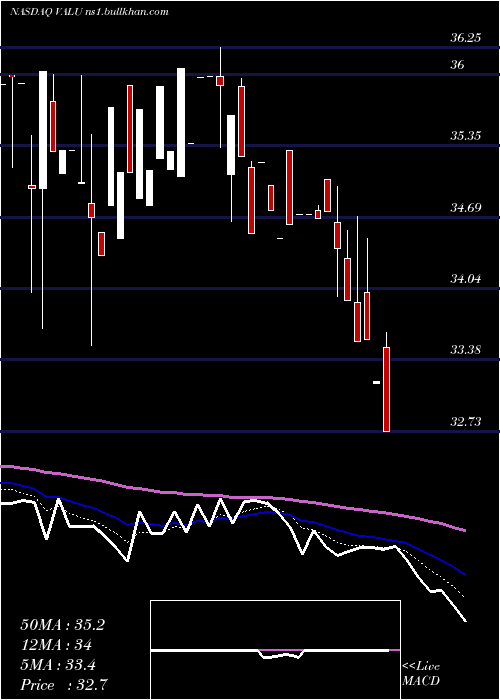The width and height of the screenshot is (500, 700).
Task: Click the 50MA : 35.2 readout
Action: pos(62,625)
